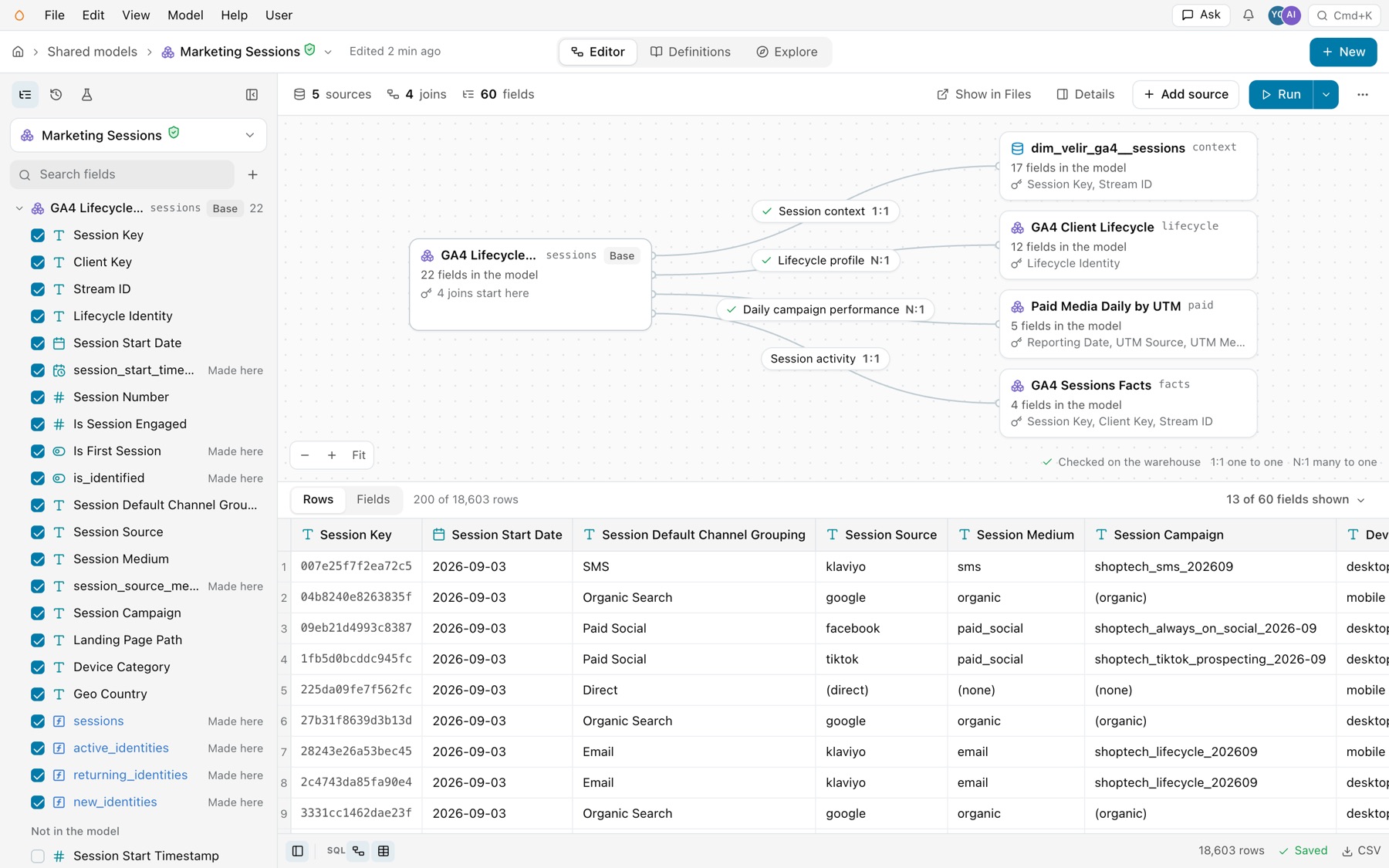1389x868 pixels.
Task: Collapse the GA4 Lifecycle sessions tree group
Action: [x=19, y=208]
